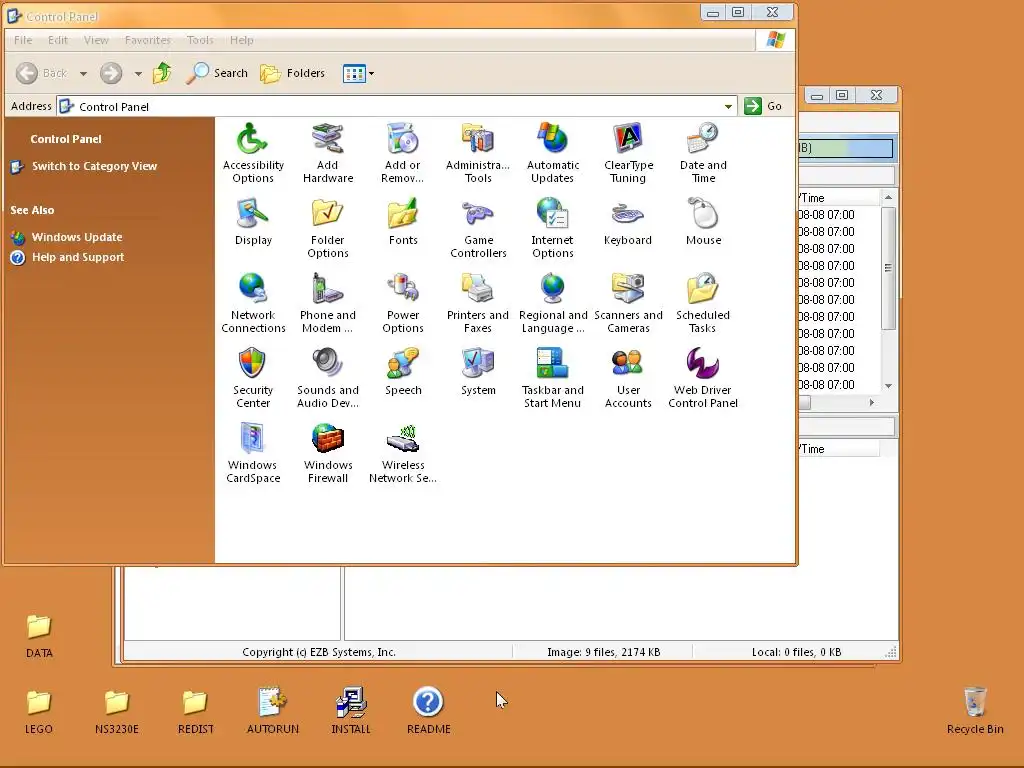Image resolution: width=1024 pixels, height=768 pixels.
Task: Expand the Forward history dropdown arrow
Action: (x=138, y=74)
